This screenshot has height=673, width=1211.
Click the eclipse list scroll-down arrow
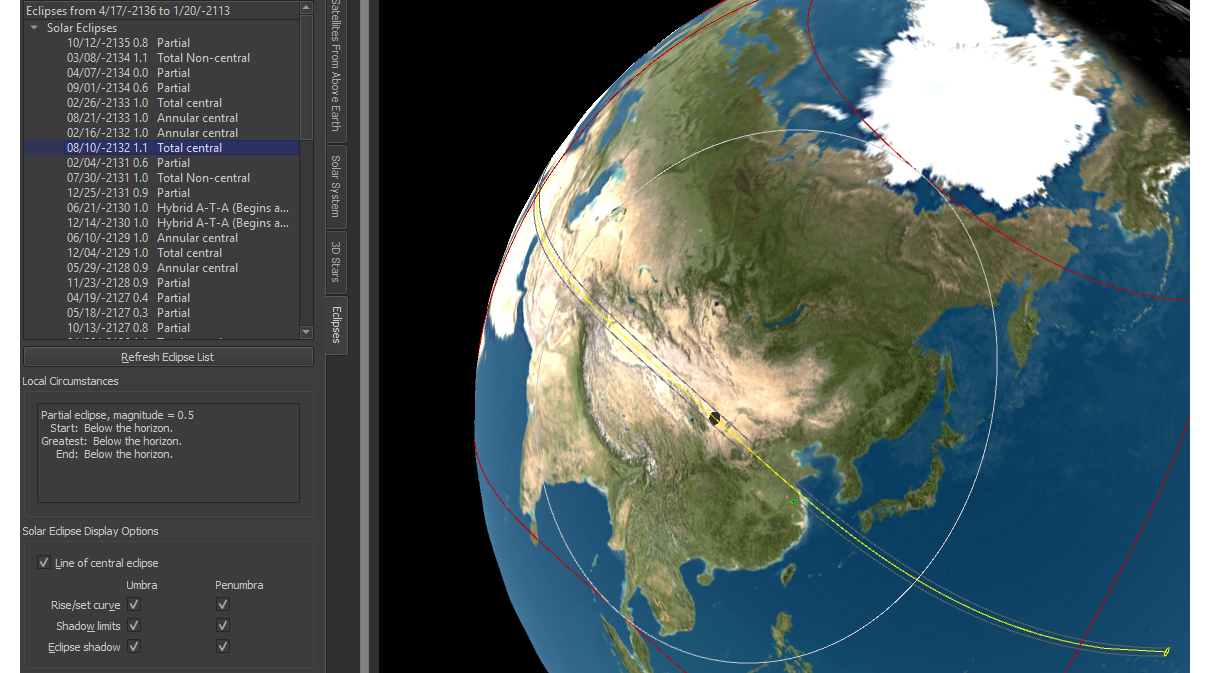pos(306,332)
